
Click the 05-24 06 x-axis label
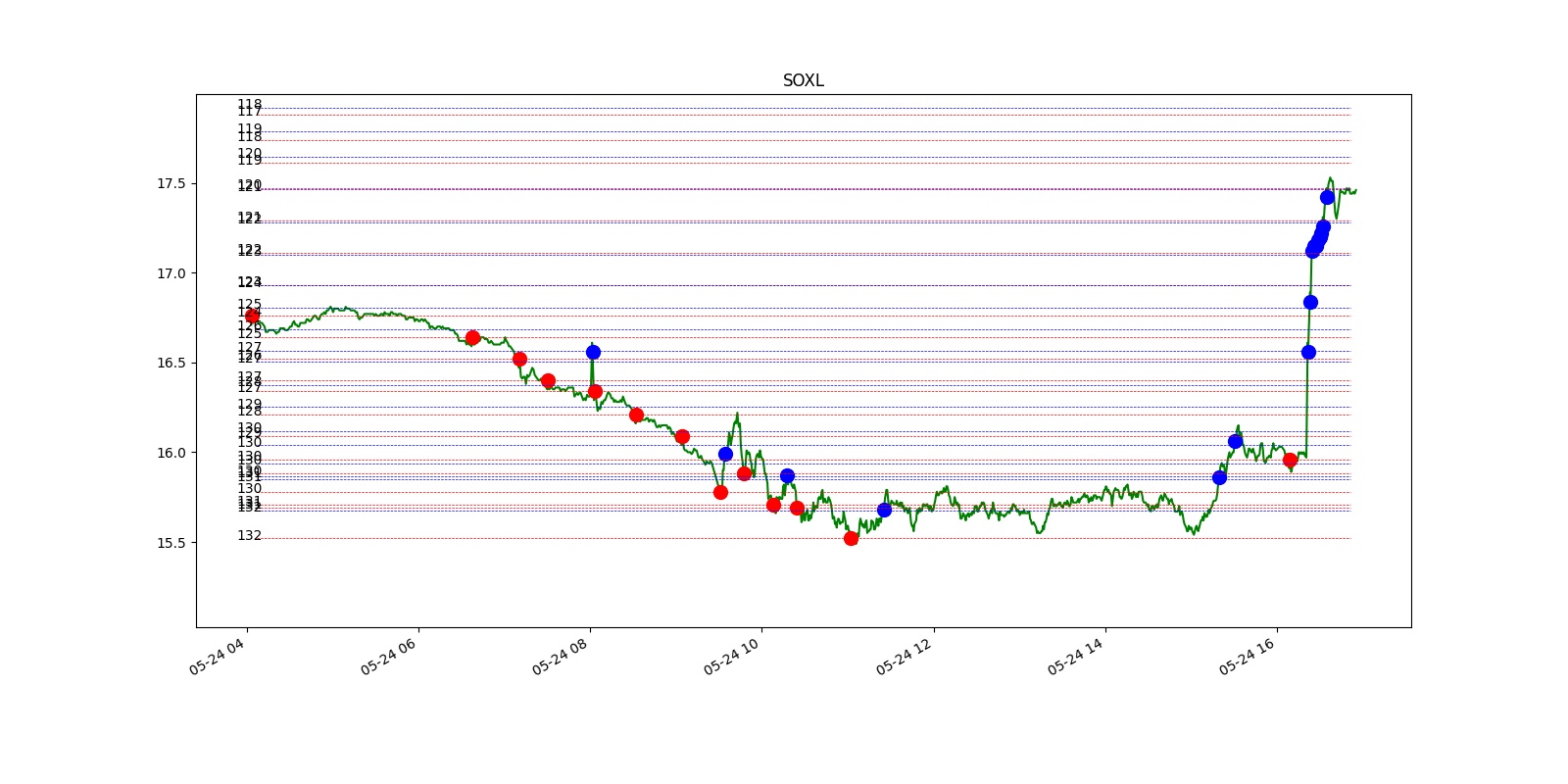[388, 657]
